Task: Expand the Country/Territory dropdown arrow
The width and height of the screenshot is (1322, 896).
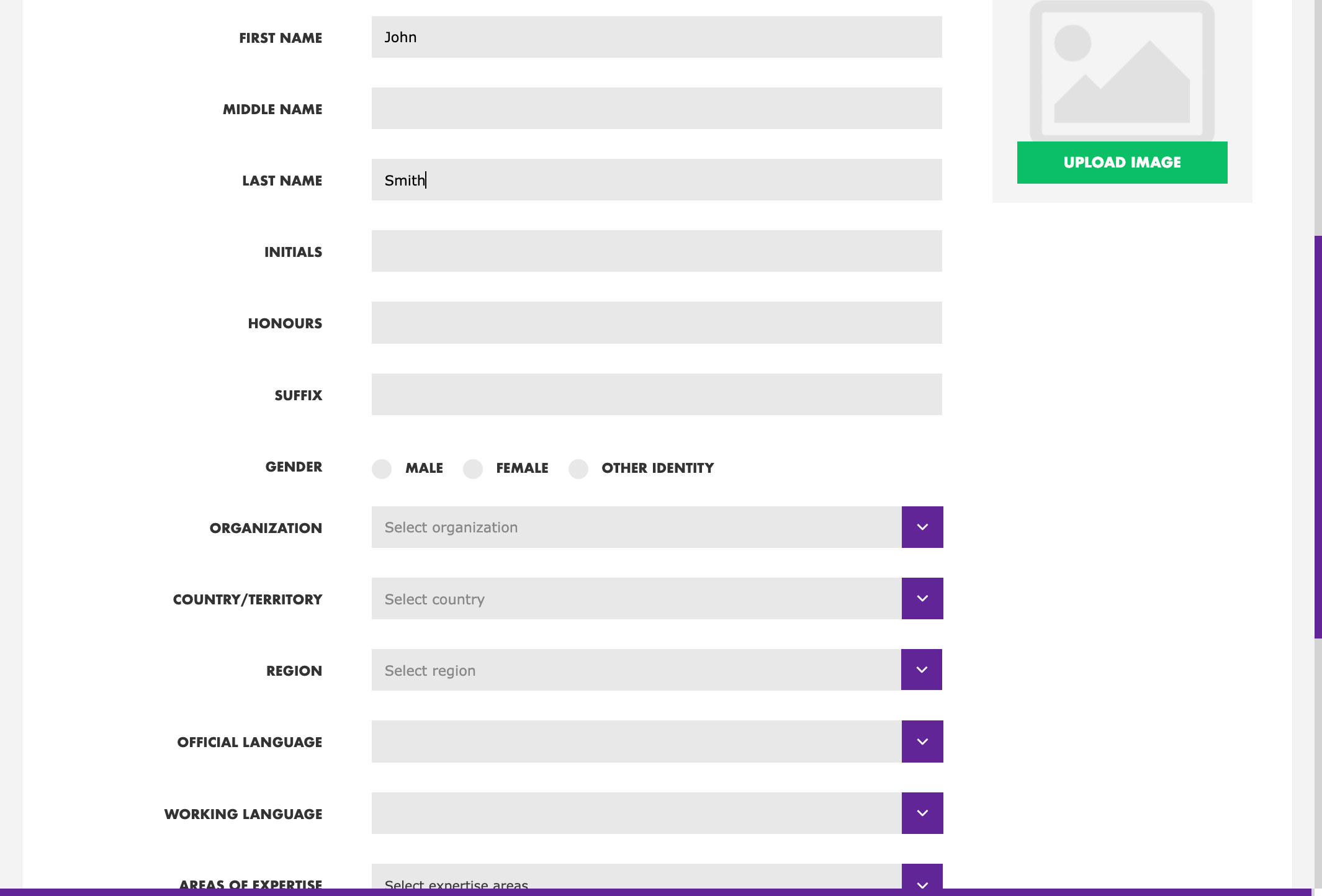Action: click(922, 598)
